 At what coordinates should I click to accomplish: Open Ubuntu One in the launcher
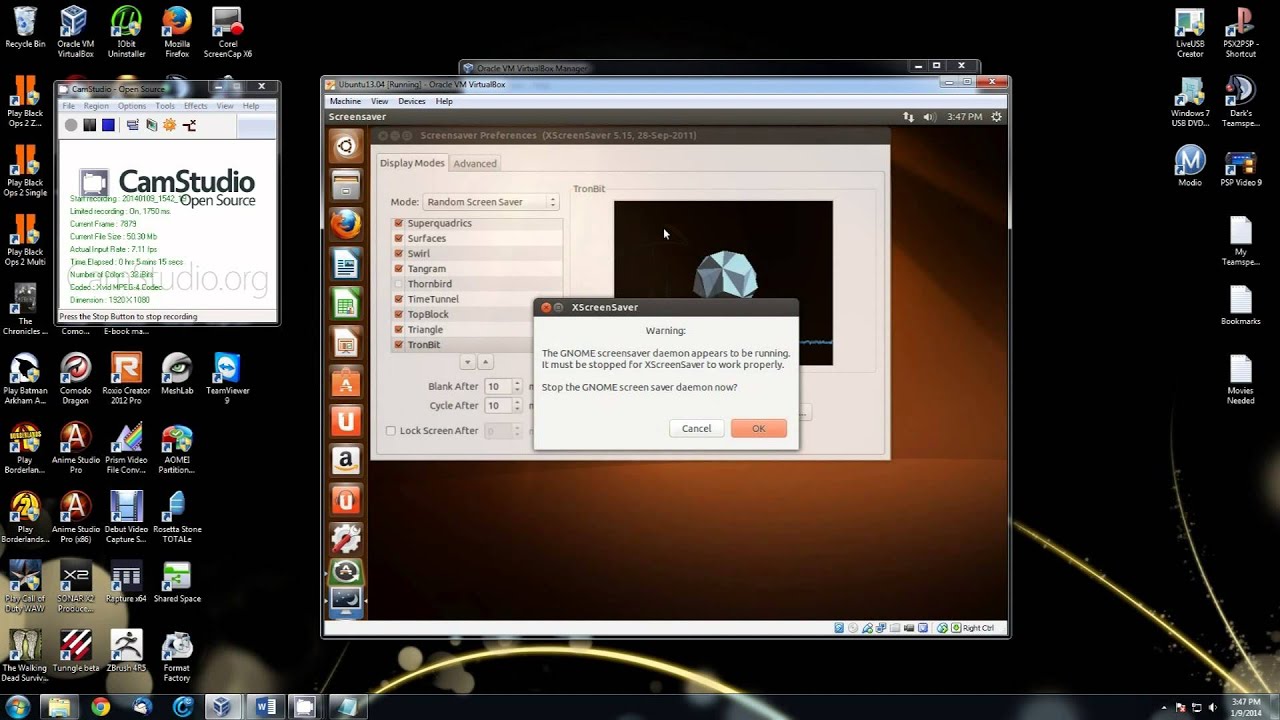pos(346,421)
